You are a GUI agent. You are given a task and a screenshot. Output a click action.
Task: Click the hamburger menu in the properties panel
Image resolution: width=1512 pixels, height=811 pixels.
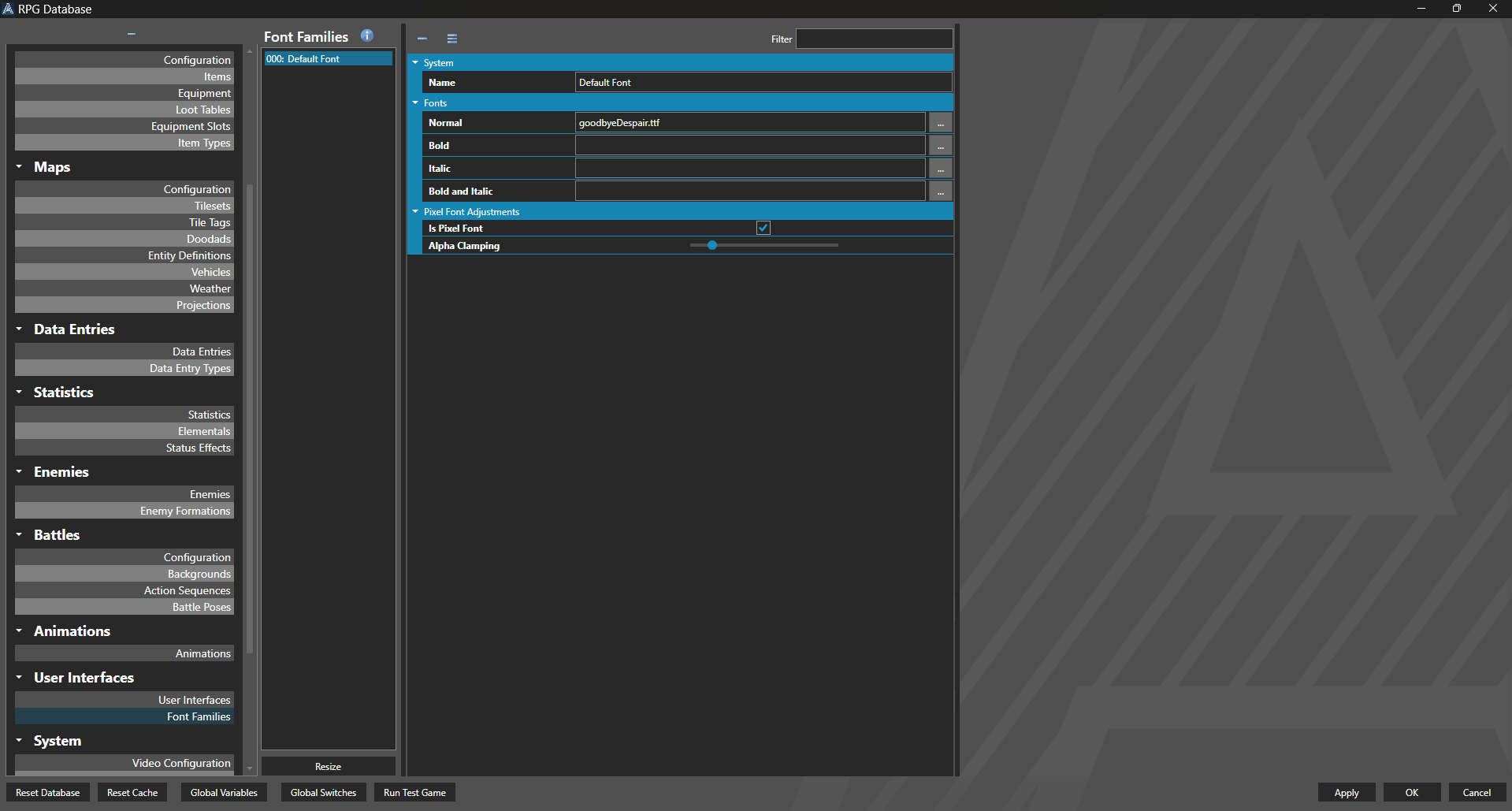(451, 38)
